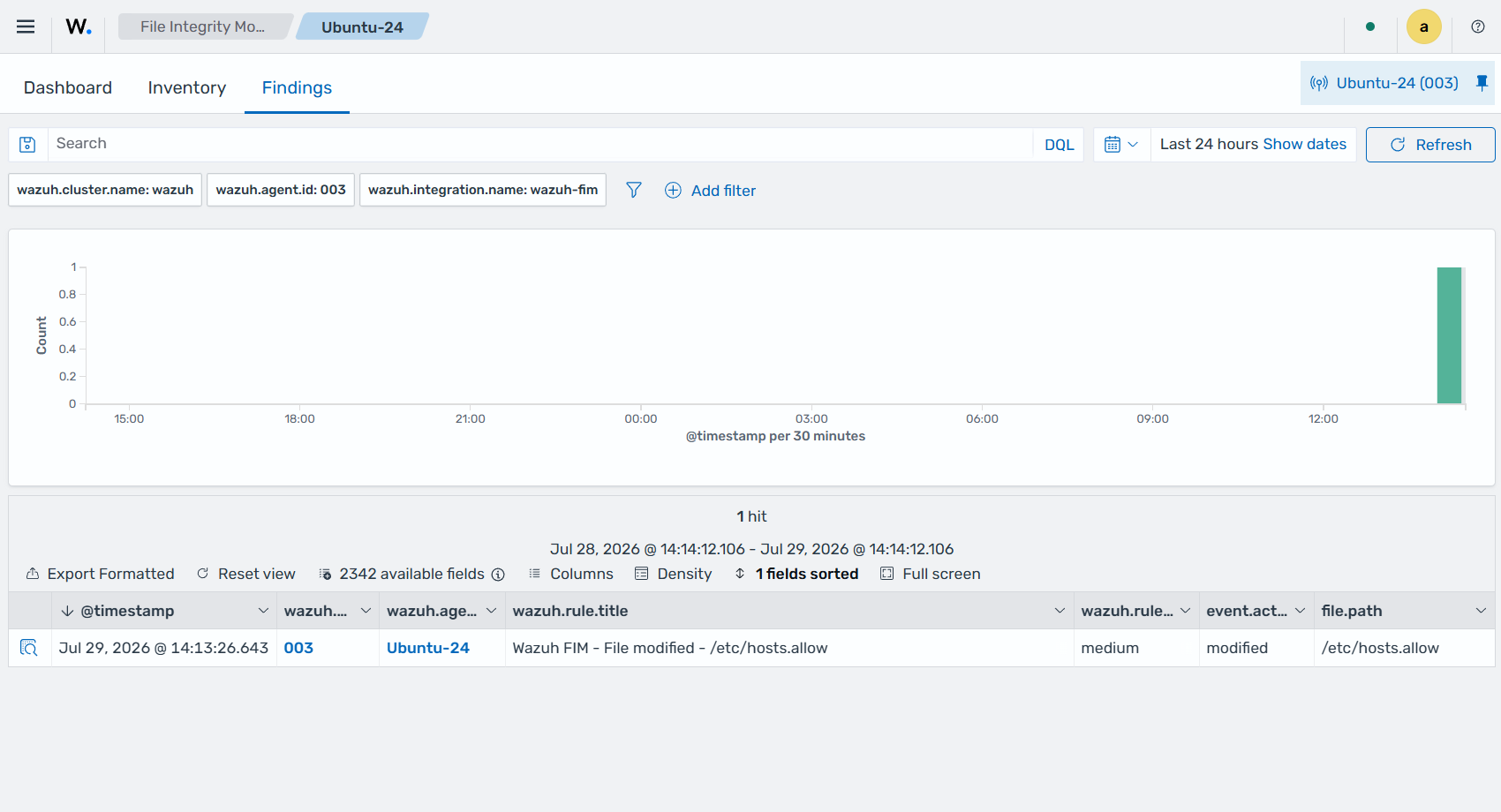Open saved queries icon beside Search

click(x=27, y=145)
